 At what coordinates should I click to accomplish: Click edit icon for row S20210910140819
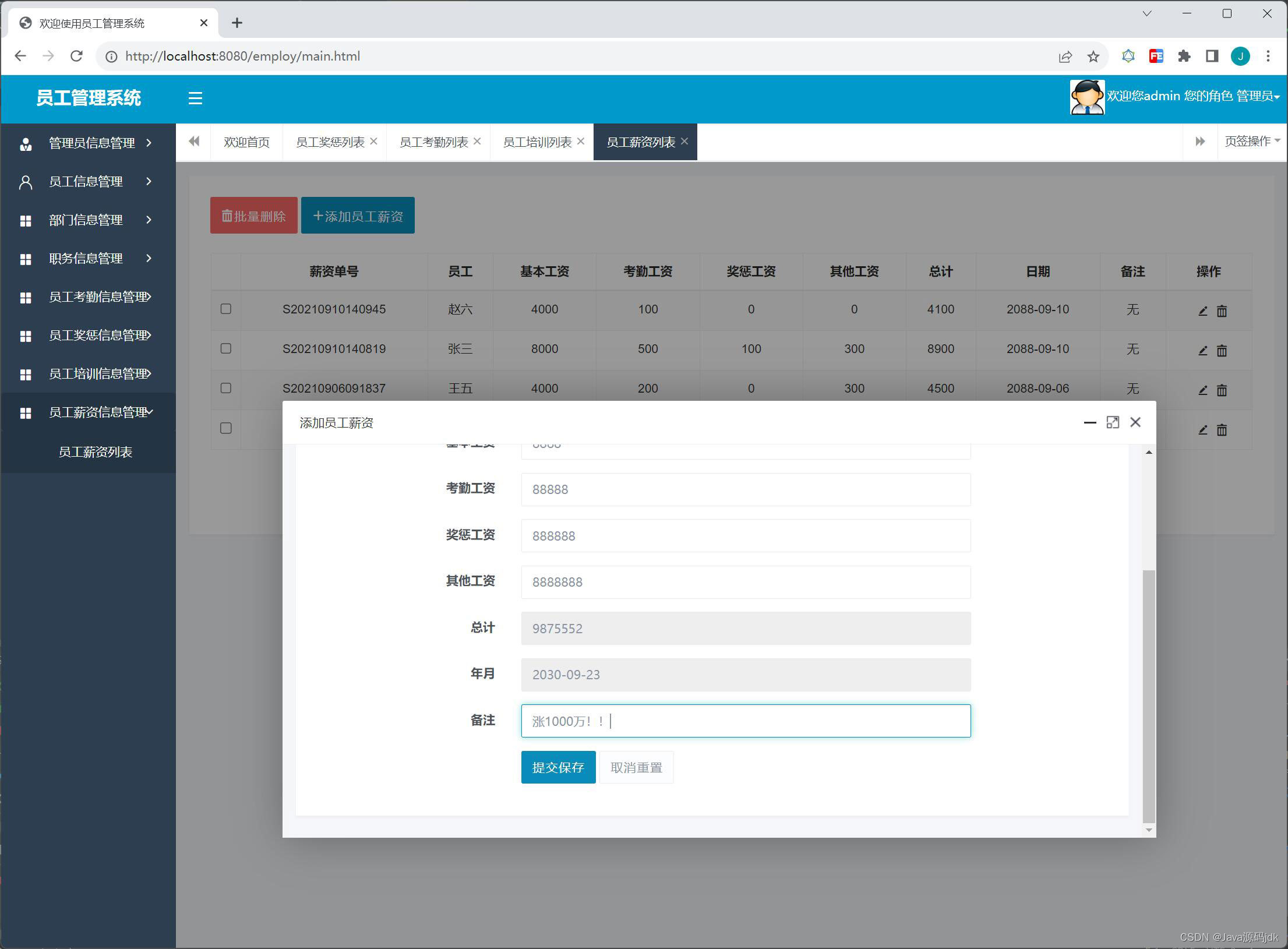(1202, 350)
